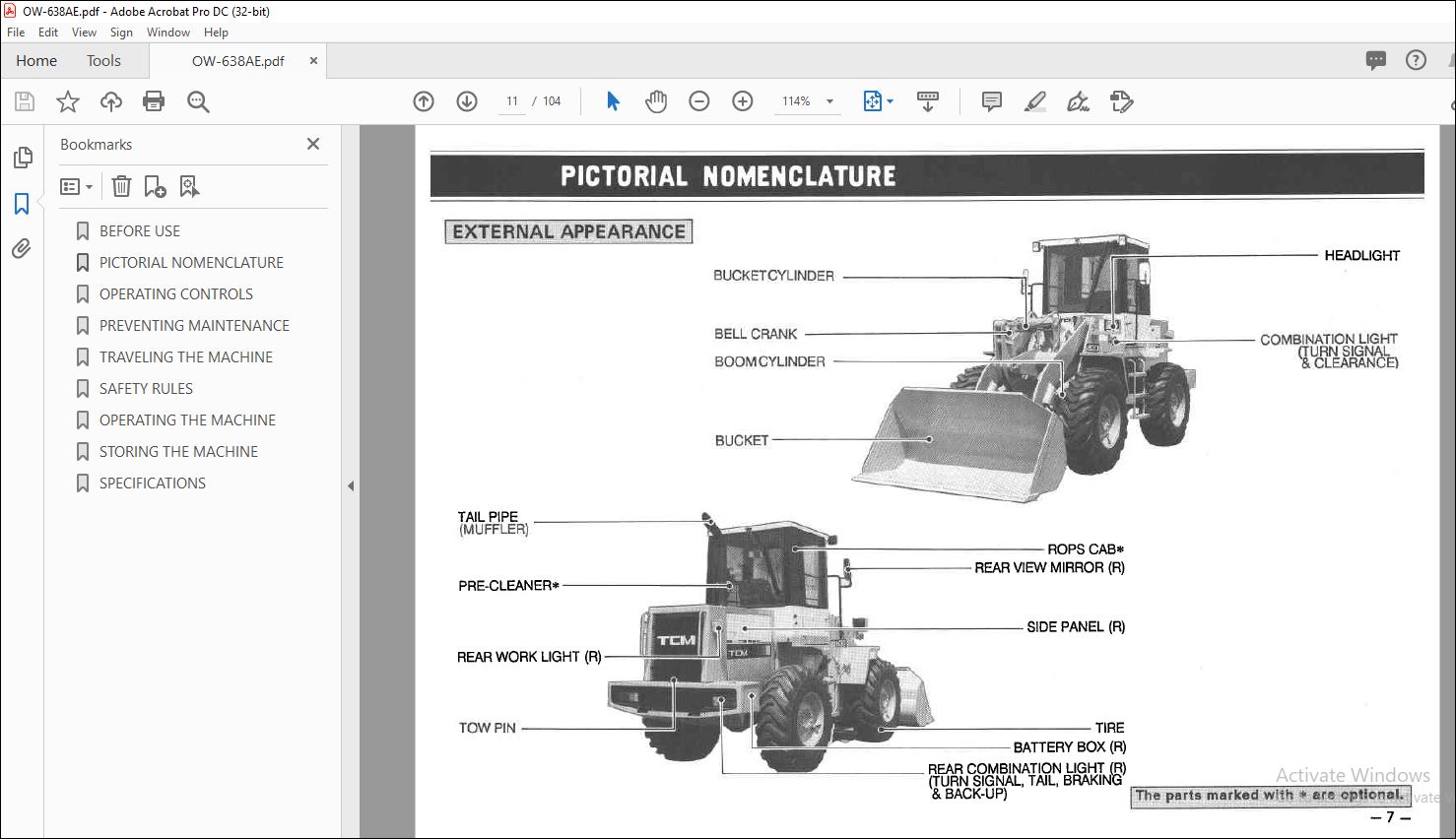Open the find text search tool
1456x839 pixels.
tap(198, 101)
